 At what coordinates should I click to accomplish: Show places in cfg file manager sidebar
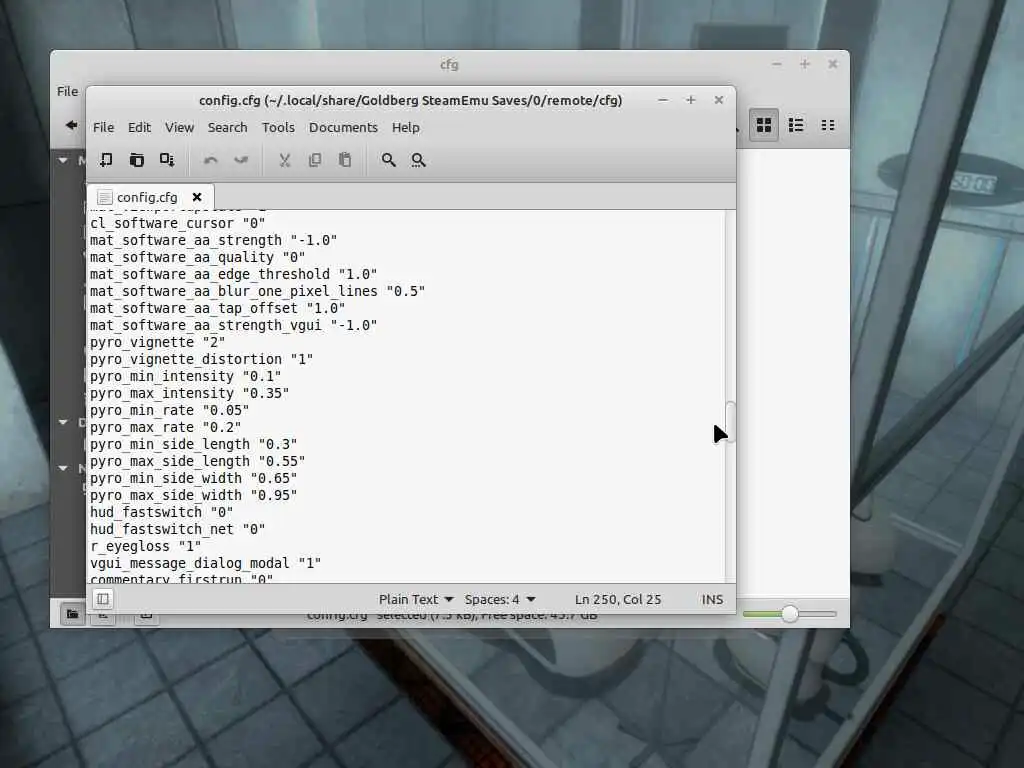tap(72, 614)
